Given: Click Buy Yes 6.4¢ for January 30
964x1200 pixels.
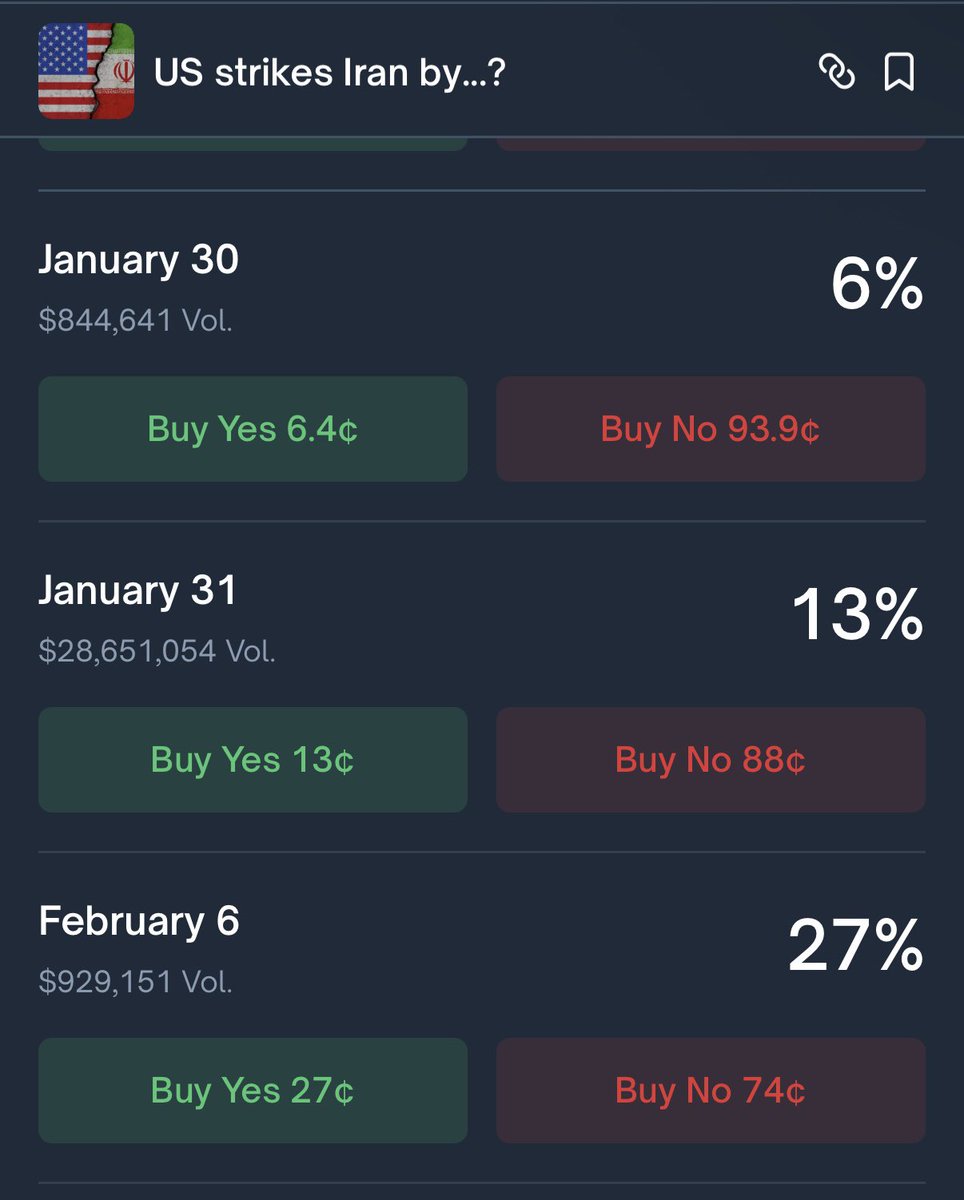Looking at the screenshot, I should coord(253,429).
